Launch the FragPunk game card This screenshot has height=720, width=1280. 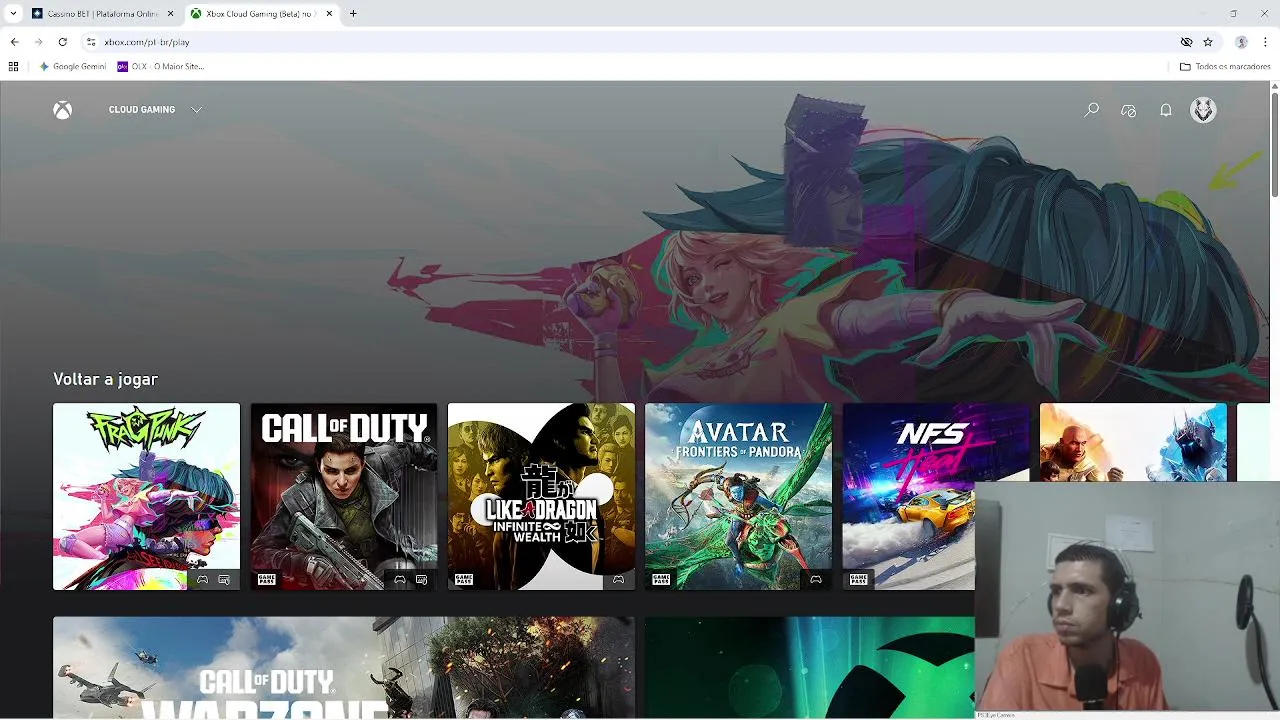coord(146,496)
